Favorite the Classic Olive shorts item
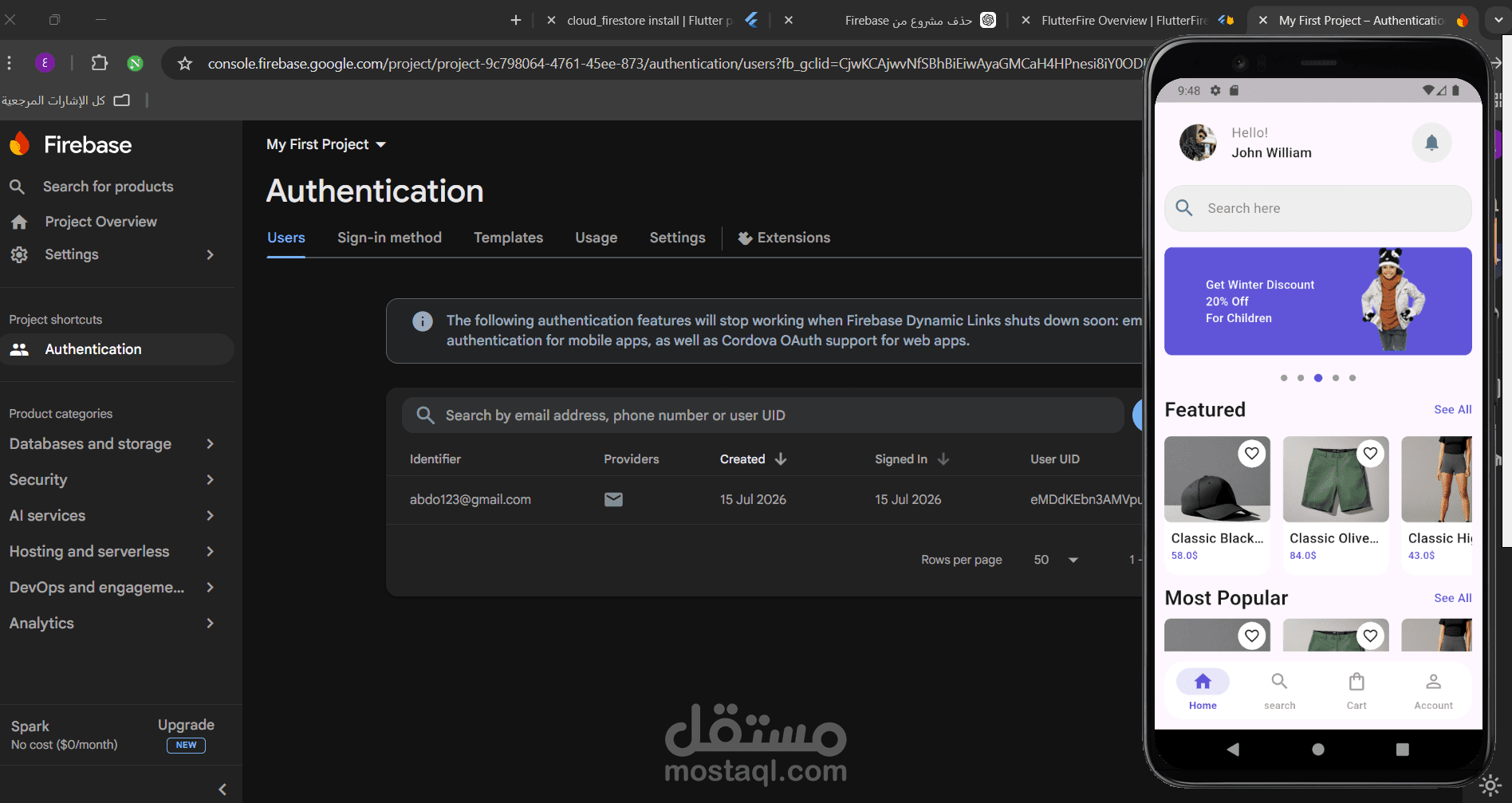The image size is (1512, 803). [1370, 454]
